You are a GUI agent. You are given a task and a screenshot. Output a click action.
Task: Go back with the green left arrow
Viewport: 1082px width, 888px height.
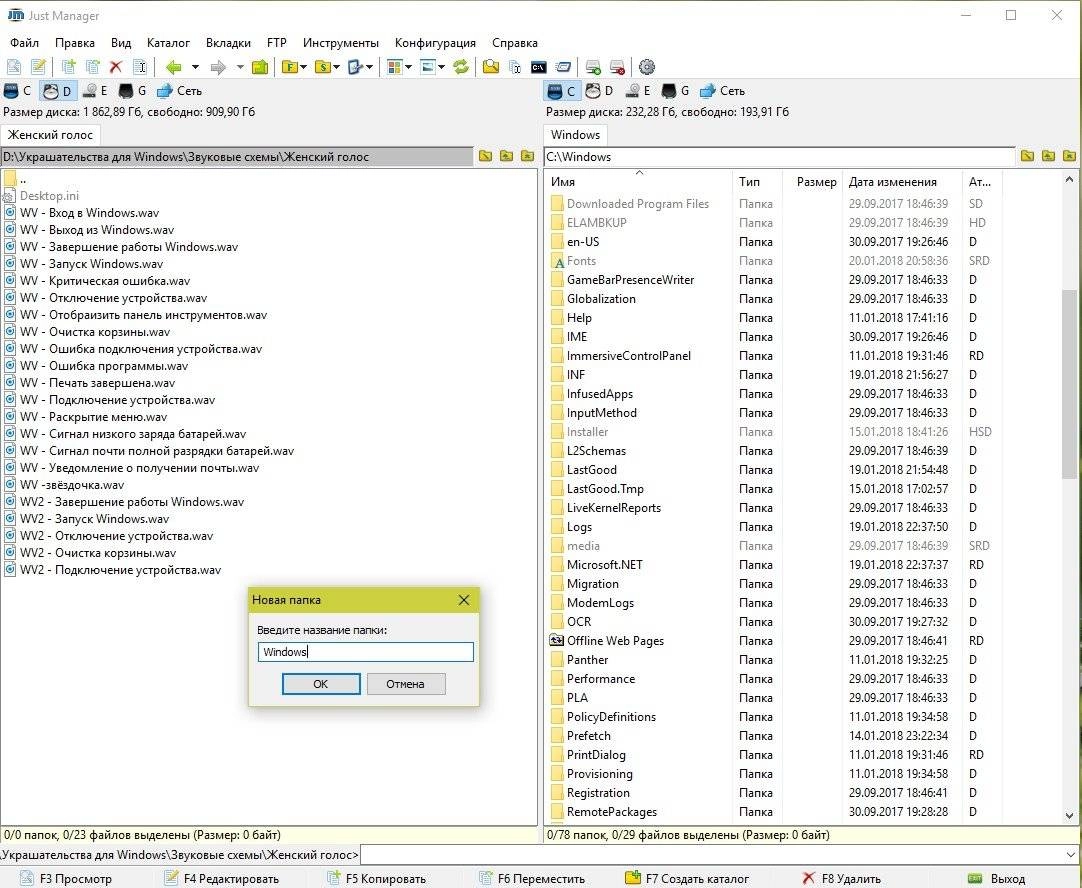[174, 67]
